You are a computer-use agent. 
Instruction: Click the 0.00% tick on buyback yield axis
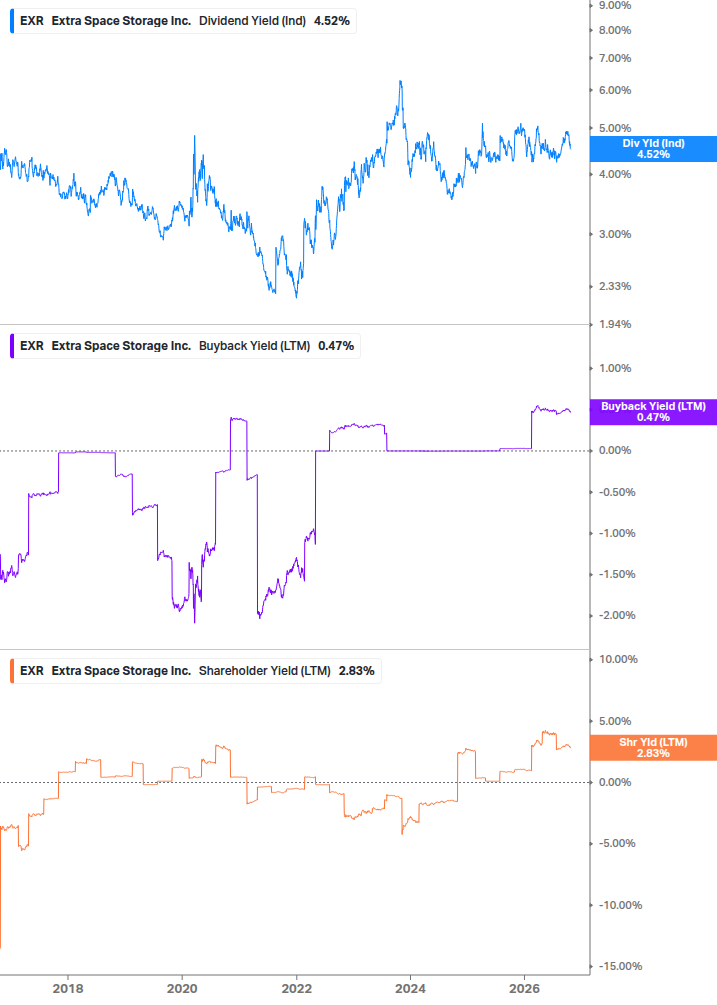[x=615, y=451]
